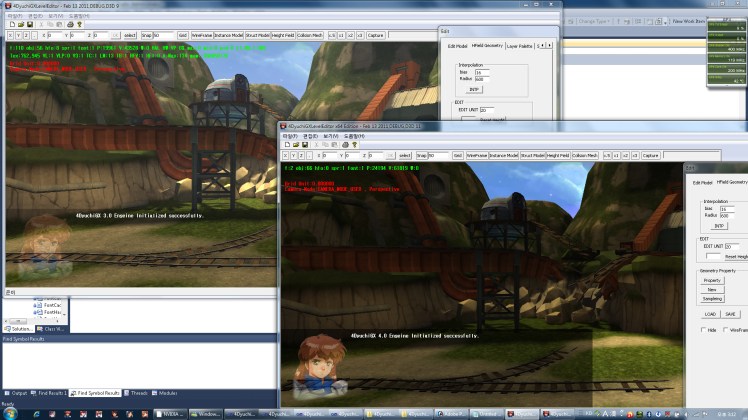Screen dimensions: 748x420
Task: Click Capture button in front editor toolbar
Action: tap(650, 156)
